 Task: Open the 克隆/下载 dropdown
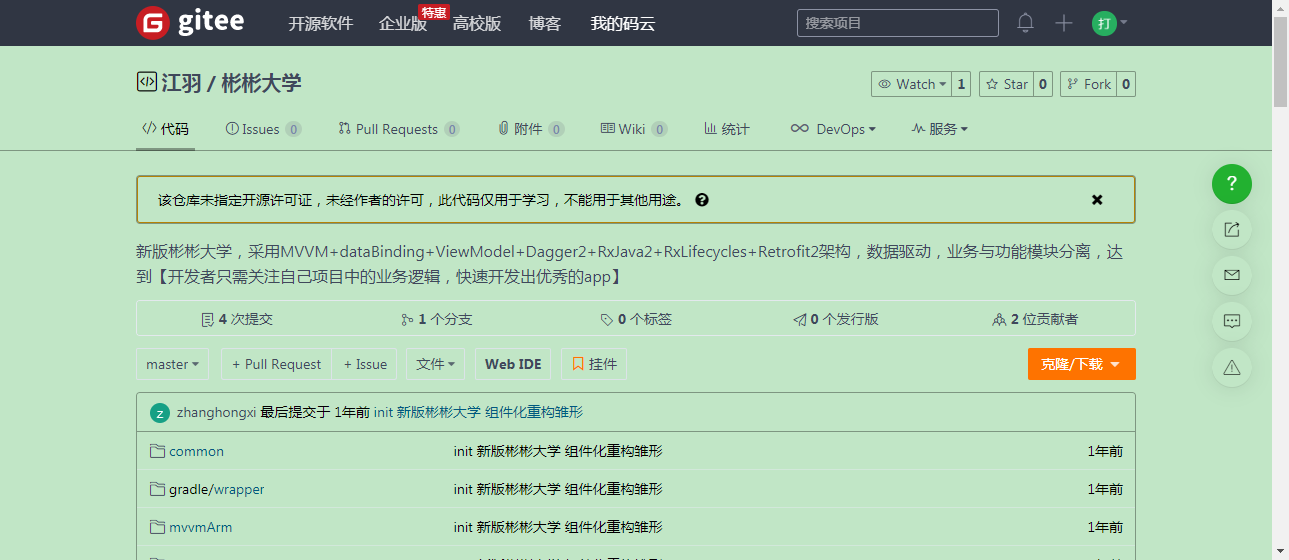pos(1081,364)
